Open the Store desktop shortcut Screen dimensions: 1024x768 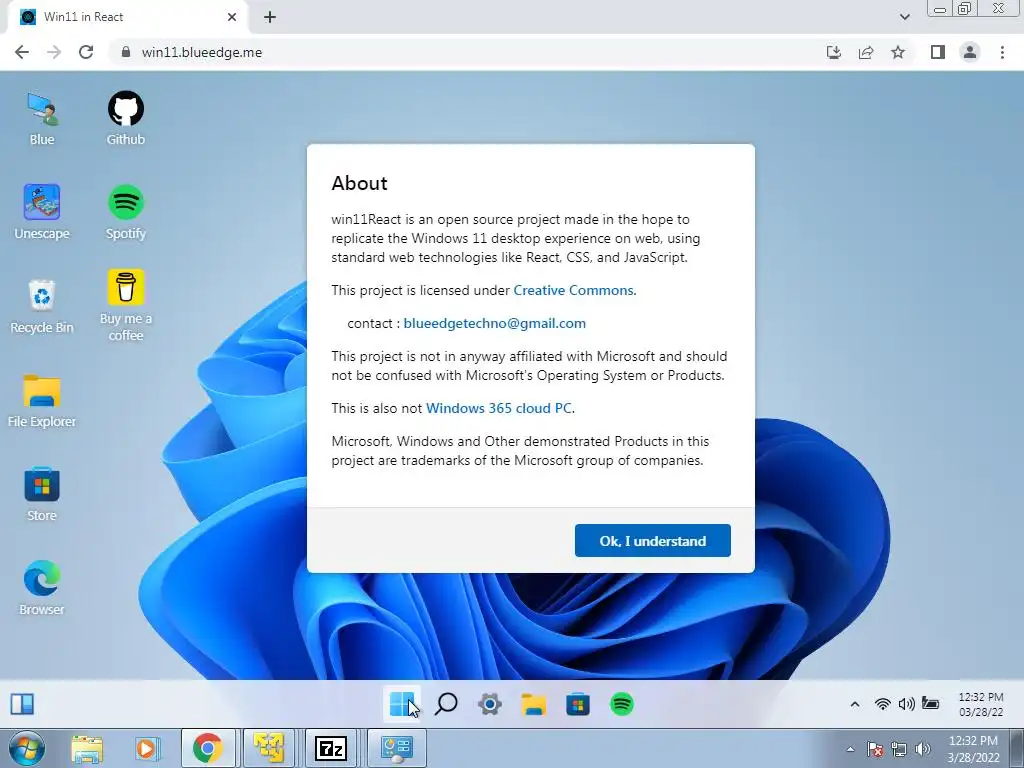(42, 494)
